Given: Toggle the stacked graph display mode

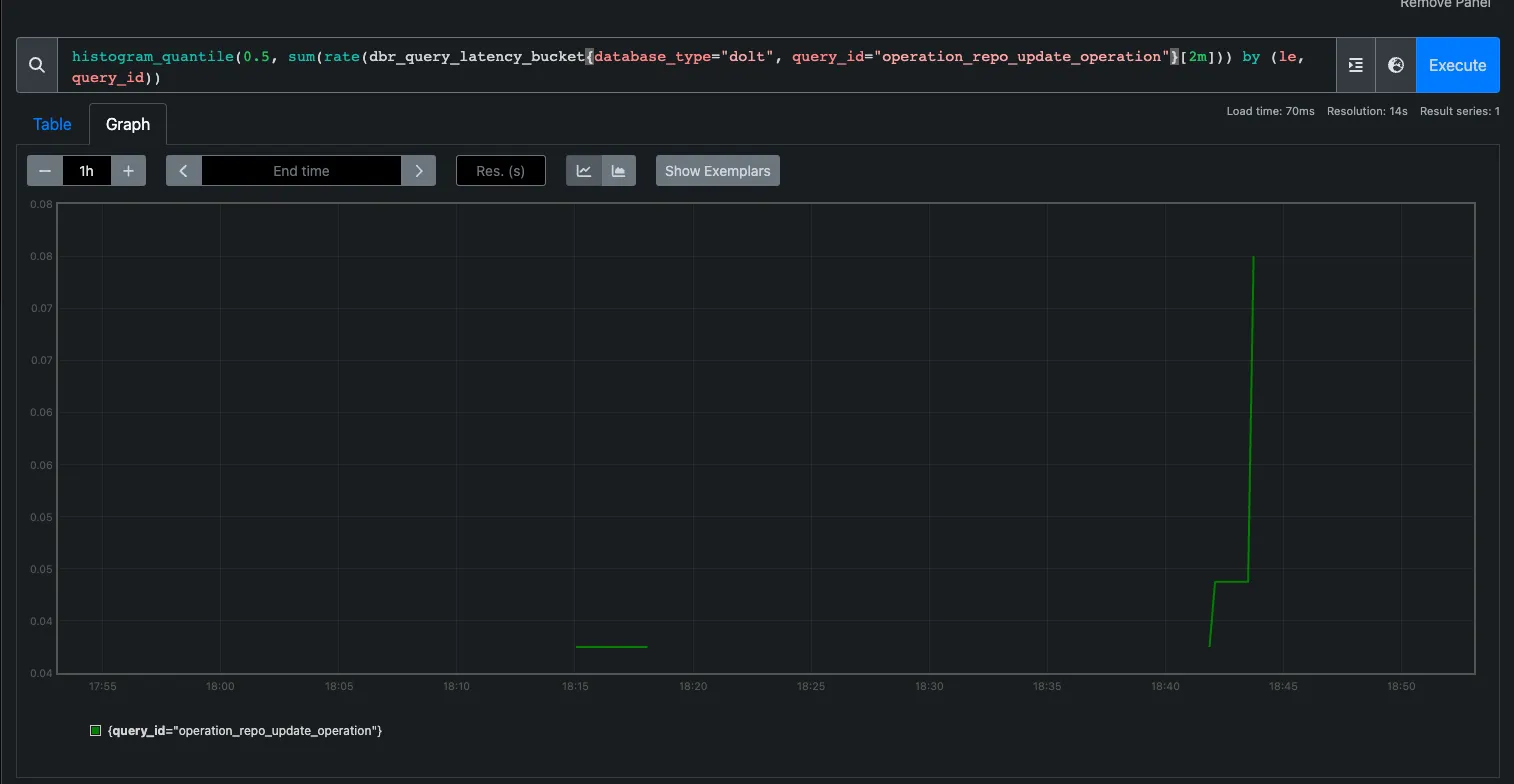Looking at the screenshot, I should click(x=618, y=170).
